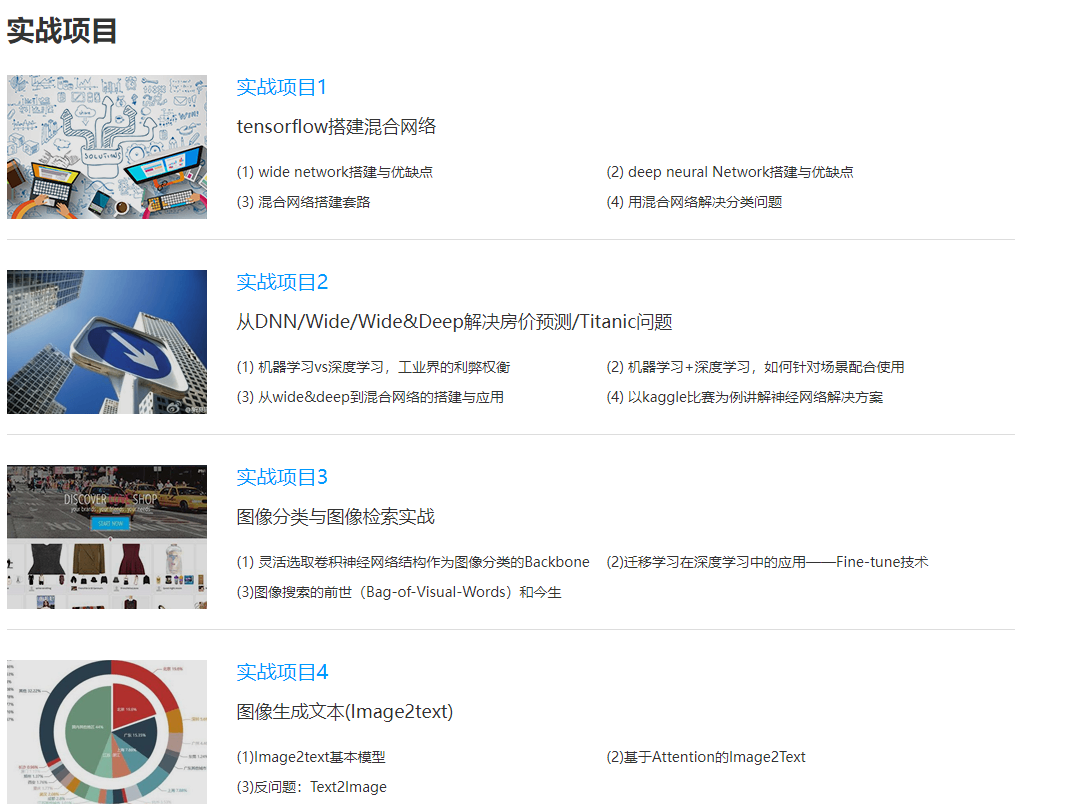Click item (3) mentioning Bag-of-Visual-Words
1069x809 pixels.
tap(399, 592)
